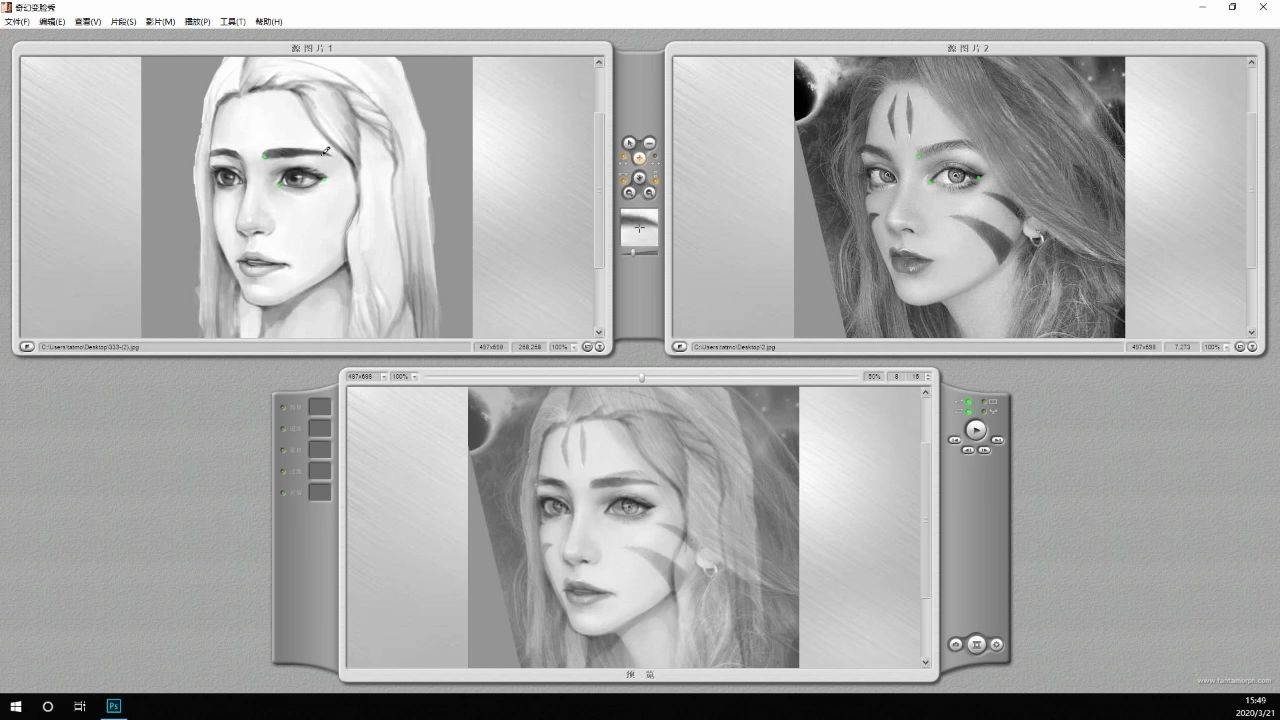Click the export movie film icon

click(x=977, y=645)
